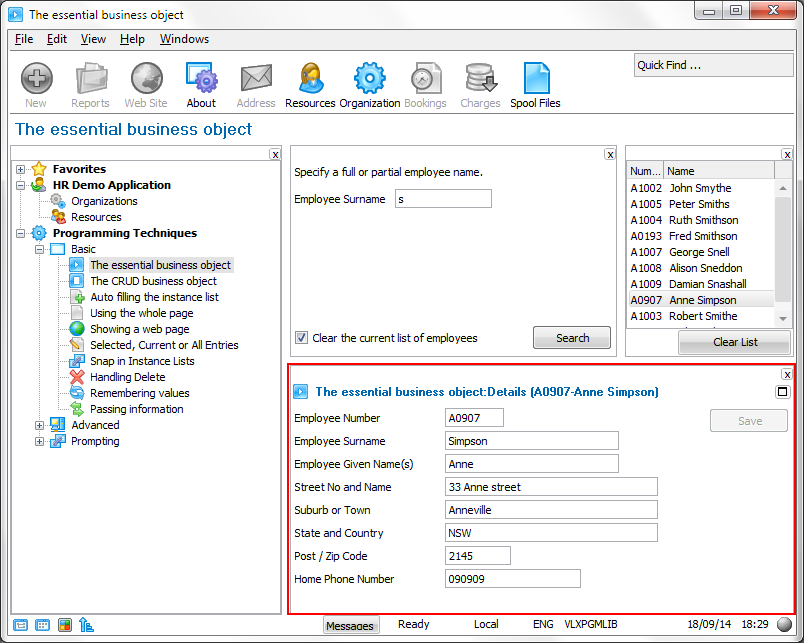This screenshot has width=804, height=643.
Task: Click the Remembering values icon
Action: pos(77,393)
